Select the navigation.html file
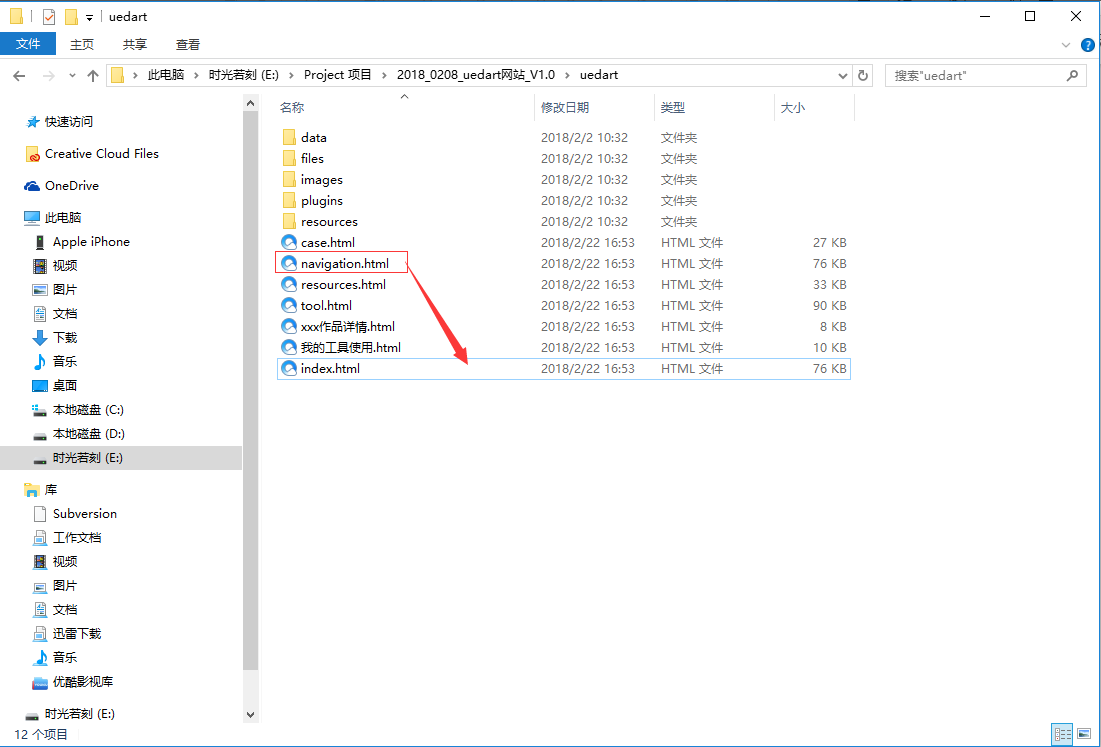 [x=344, y=263]
